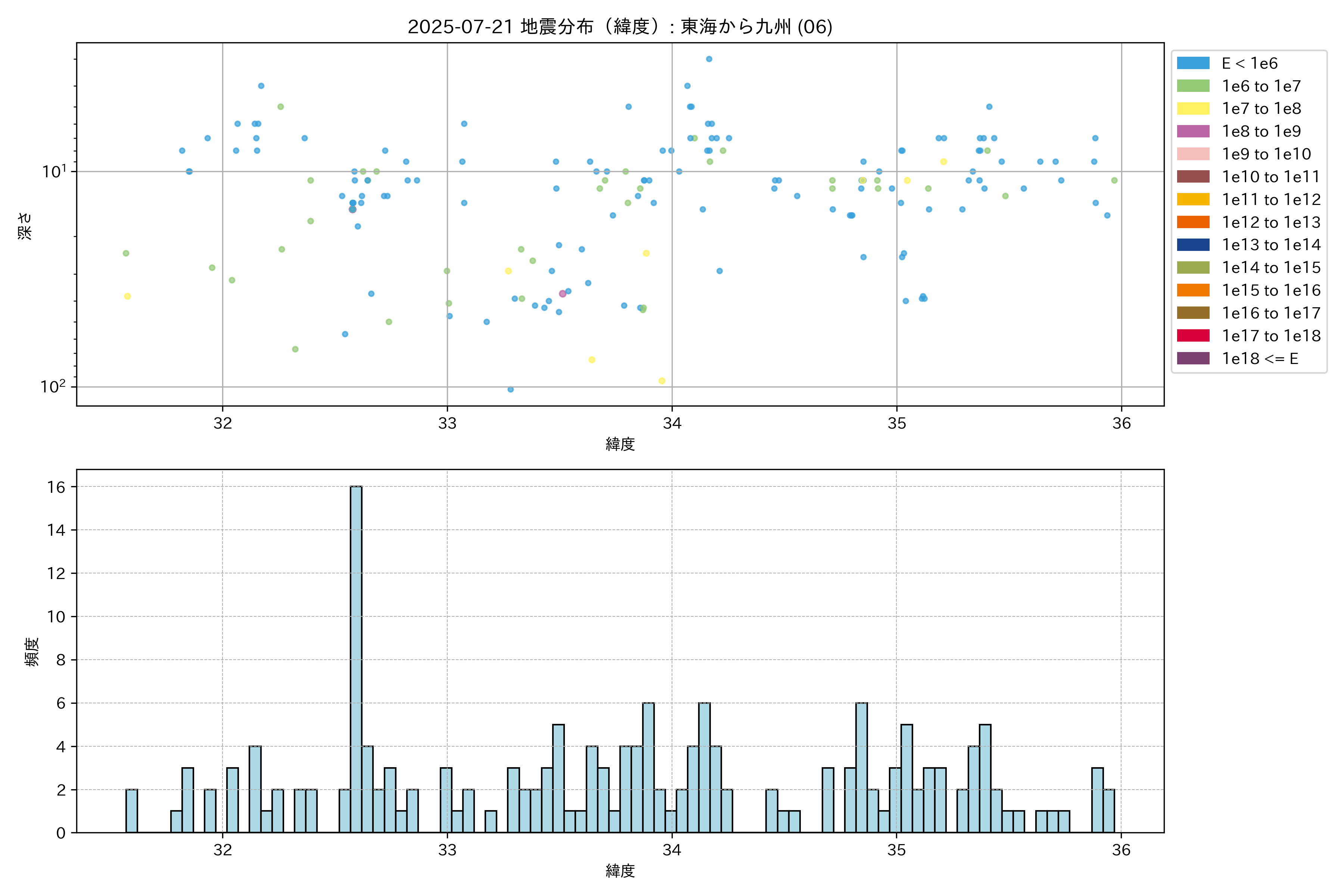Click the chart title 地震分布（緯度）
1344x896 pixels.
point(619,26)
